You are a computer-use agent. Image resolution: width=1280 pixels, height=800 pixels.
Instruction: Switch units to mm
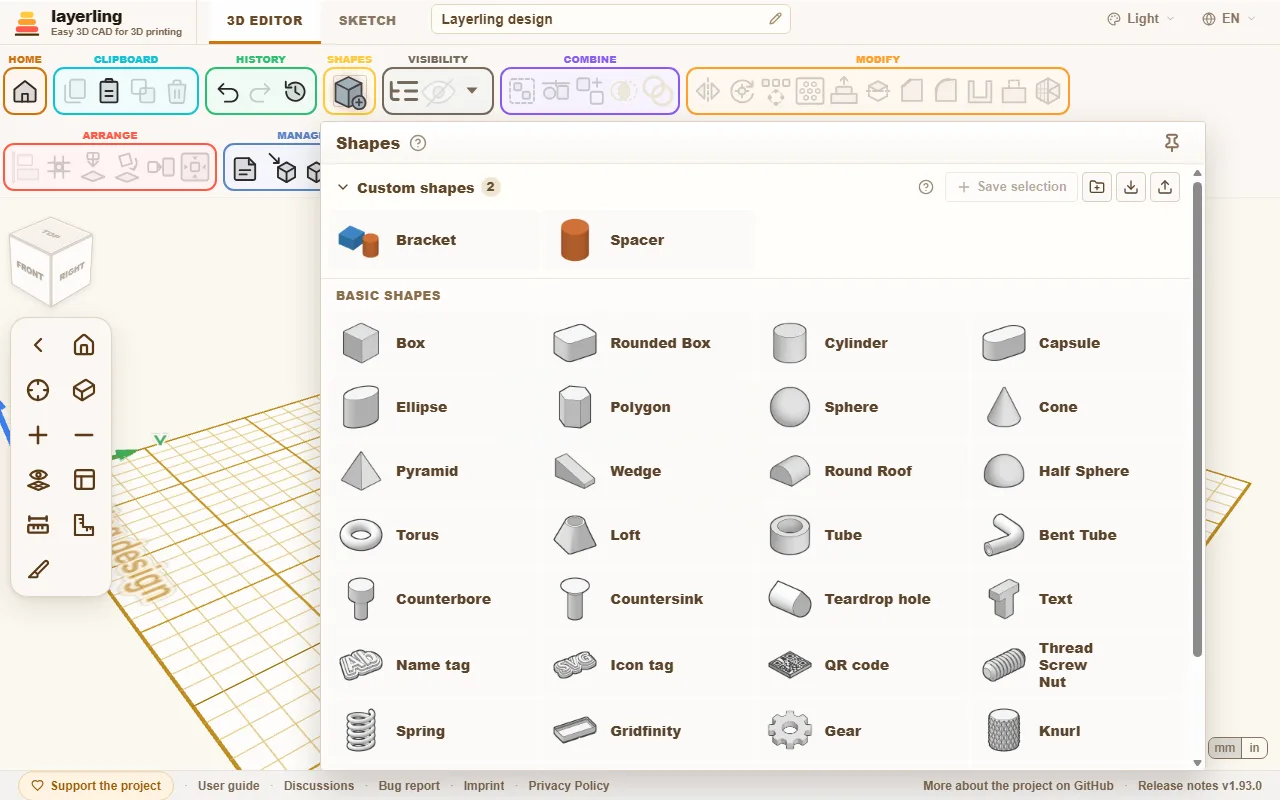point(1225,748)
